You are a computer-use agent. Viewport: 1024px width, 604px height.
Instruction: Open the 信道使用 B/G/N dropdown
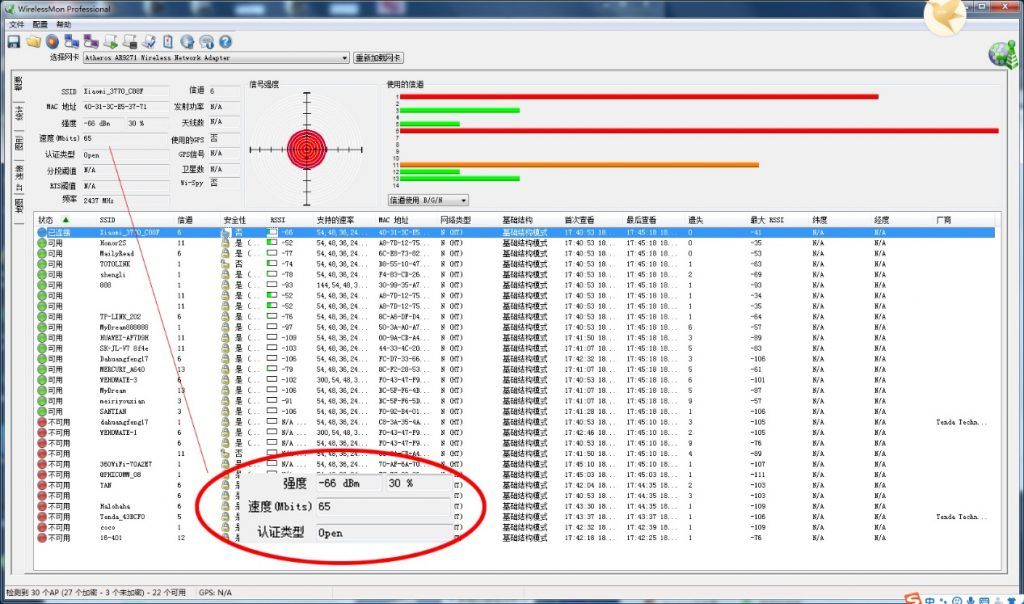[428, 200]
